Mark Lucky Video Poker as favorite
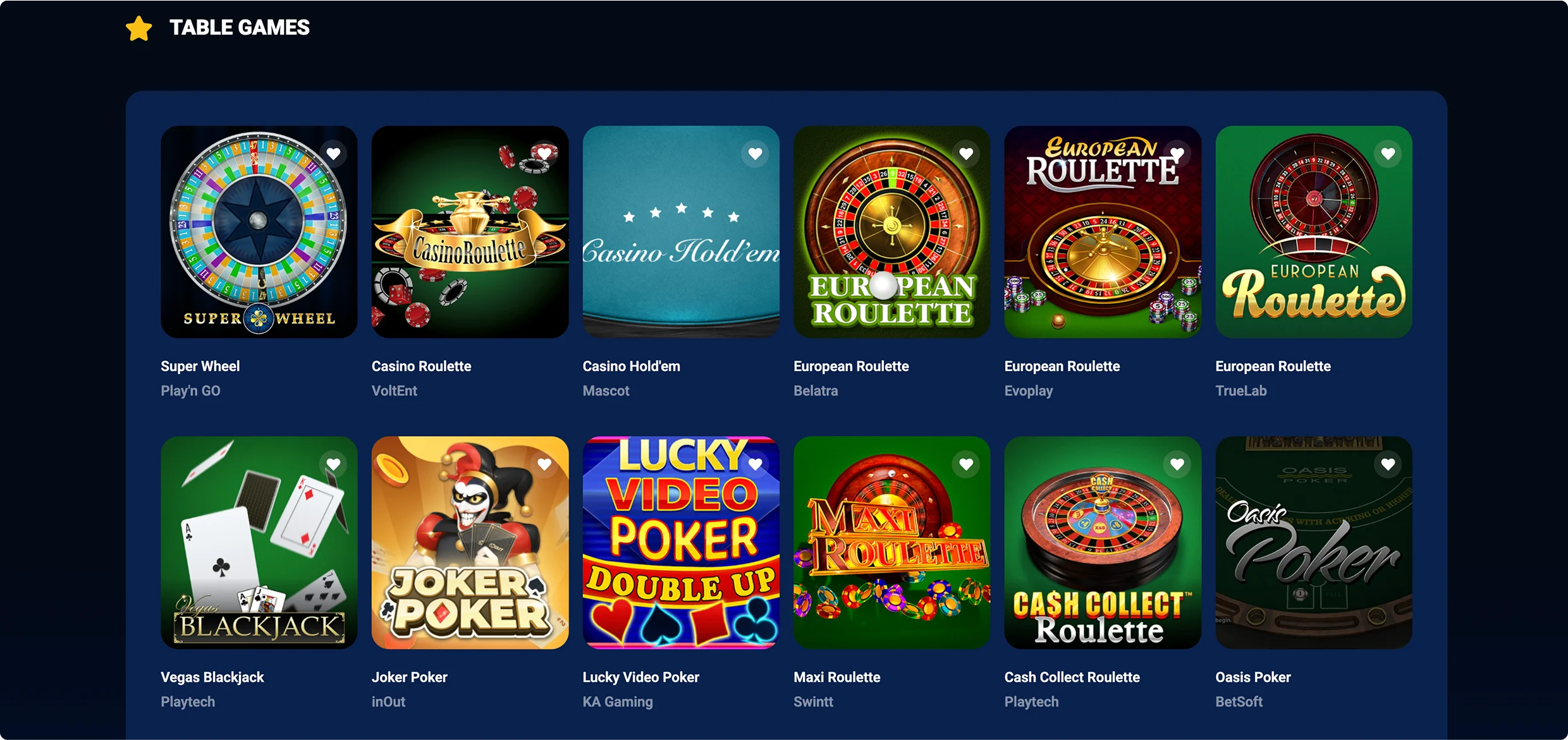Viewport: 1568px width, 740px height. (x=755, y=464)
